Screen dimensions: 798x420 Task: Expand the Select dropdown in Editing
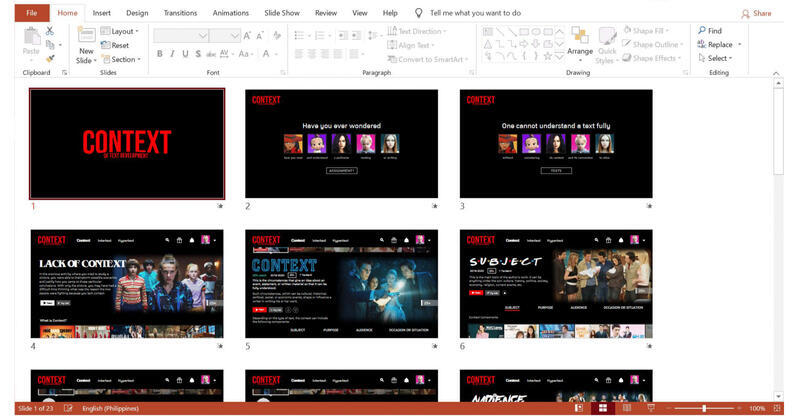pyautogui.click(x=716, y=58)
